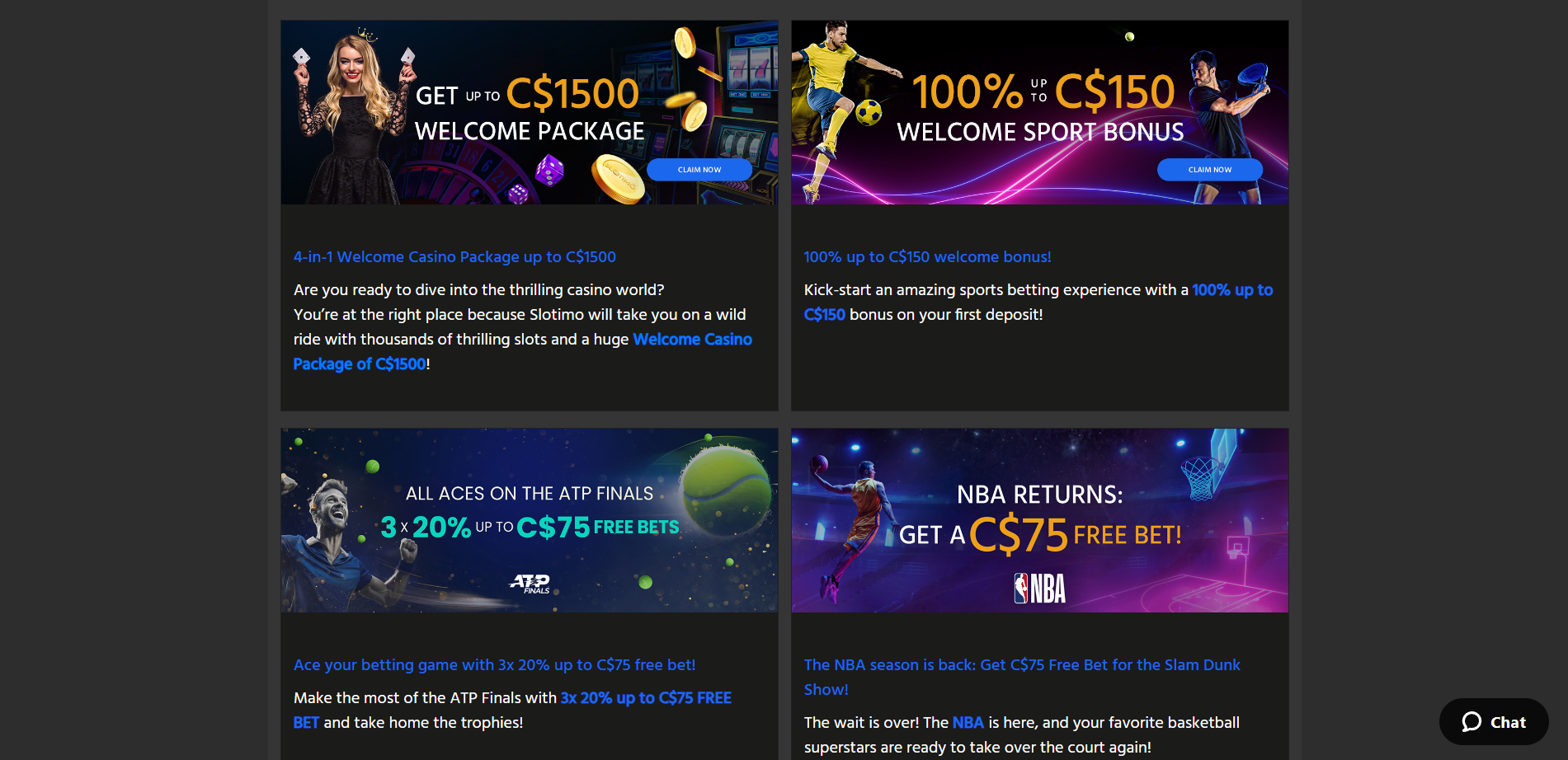The width and height of the screenshot is (1568, 760).
Task: Click the gold coin near Claim Now
Action: tap(619, 177)
